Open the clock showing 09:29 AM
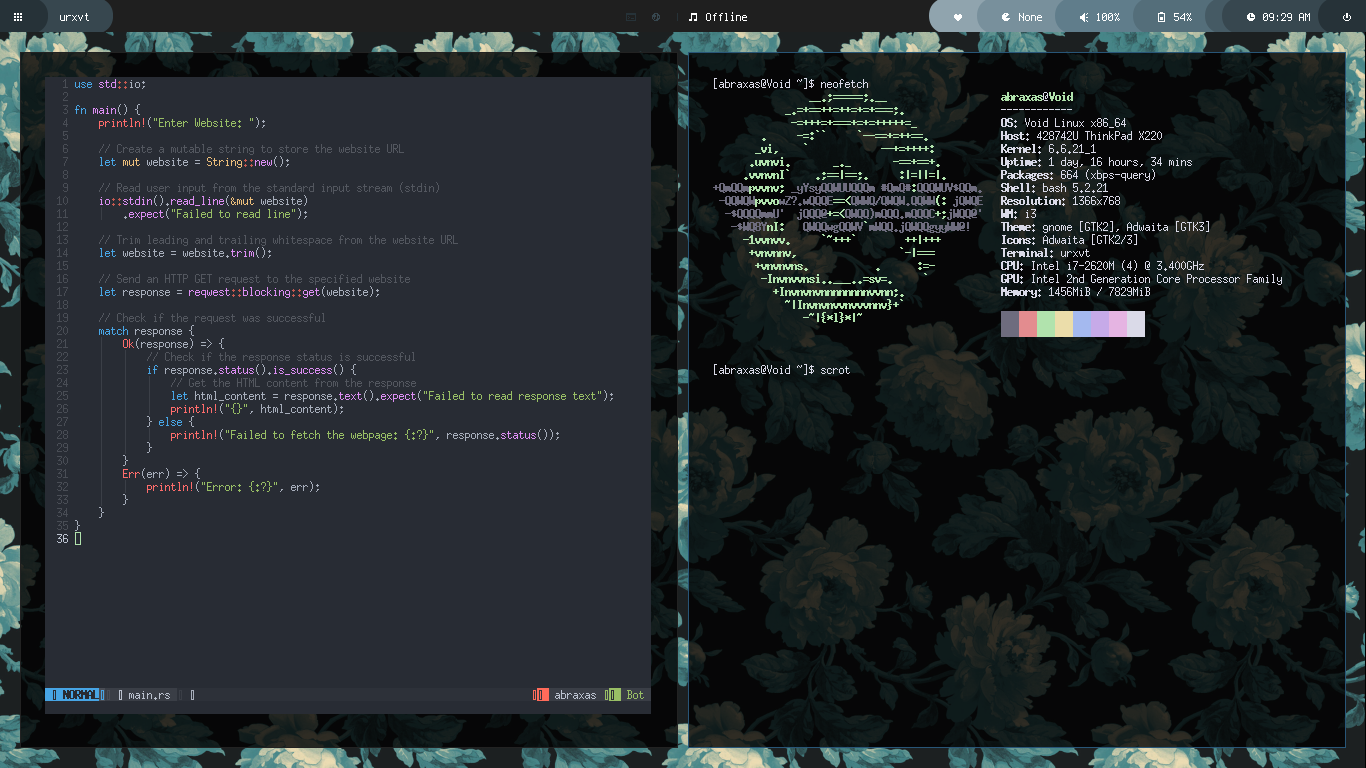The width and height of the screenshot is (1366, 768). [1278, 17]
